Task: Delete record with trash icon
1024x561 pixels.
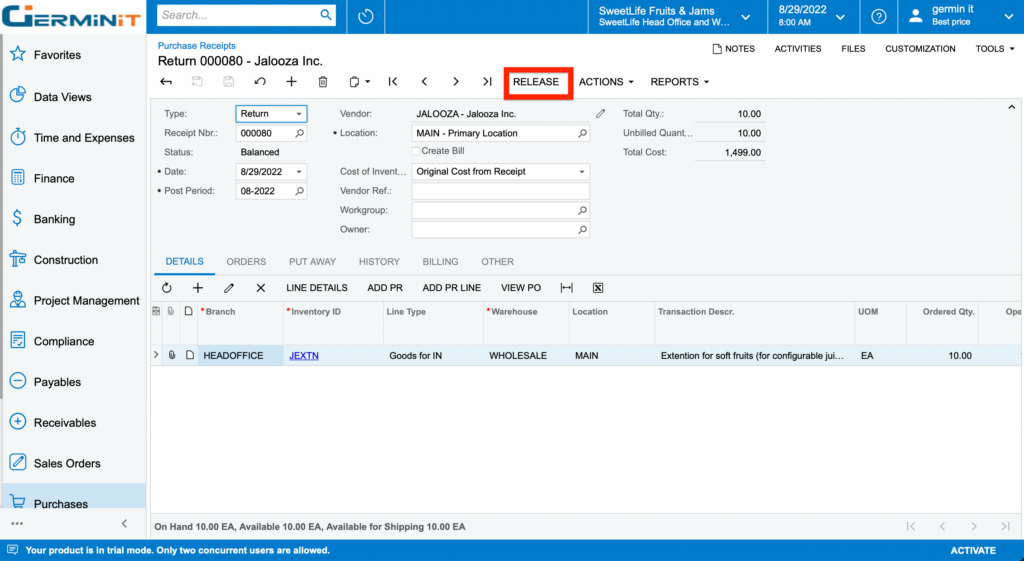Action: click(323, 82)
